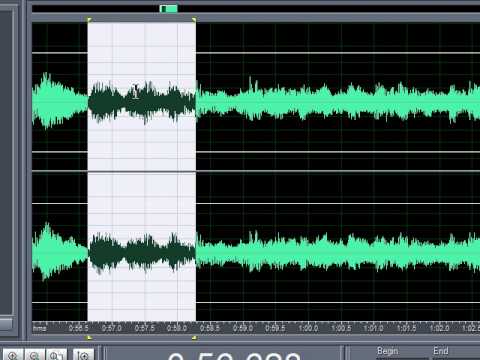Image resolution: width=480 pixels, height=360 pixels.
Task: Click the zoom out magnifier icon
Action: (35, 355)
